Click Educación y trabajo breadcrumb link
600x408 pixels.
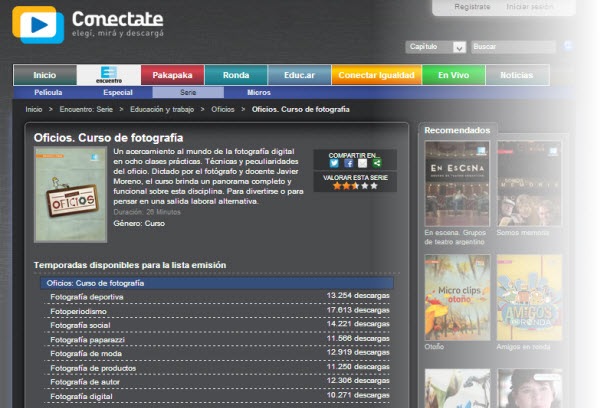click(162, 109)
